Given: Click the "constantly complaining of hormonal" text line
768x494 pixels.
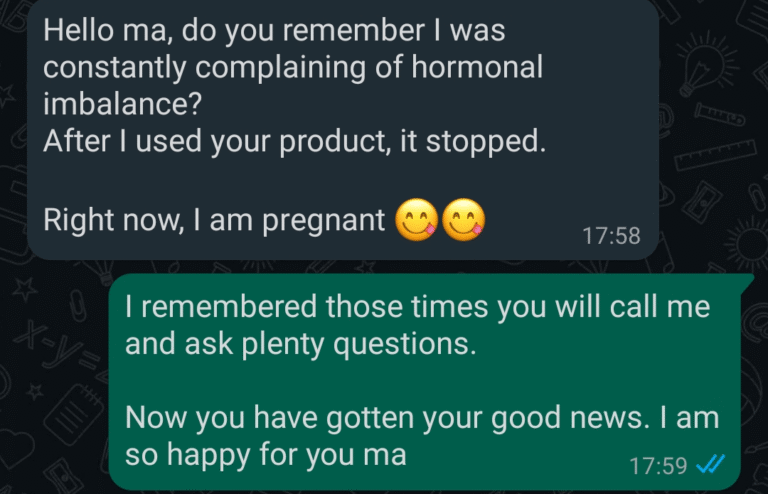Looking at the screenshot, I should [x=293, y=67].
